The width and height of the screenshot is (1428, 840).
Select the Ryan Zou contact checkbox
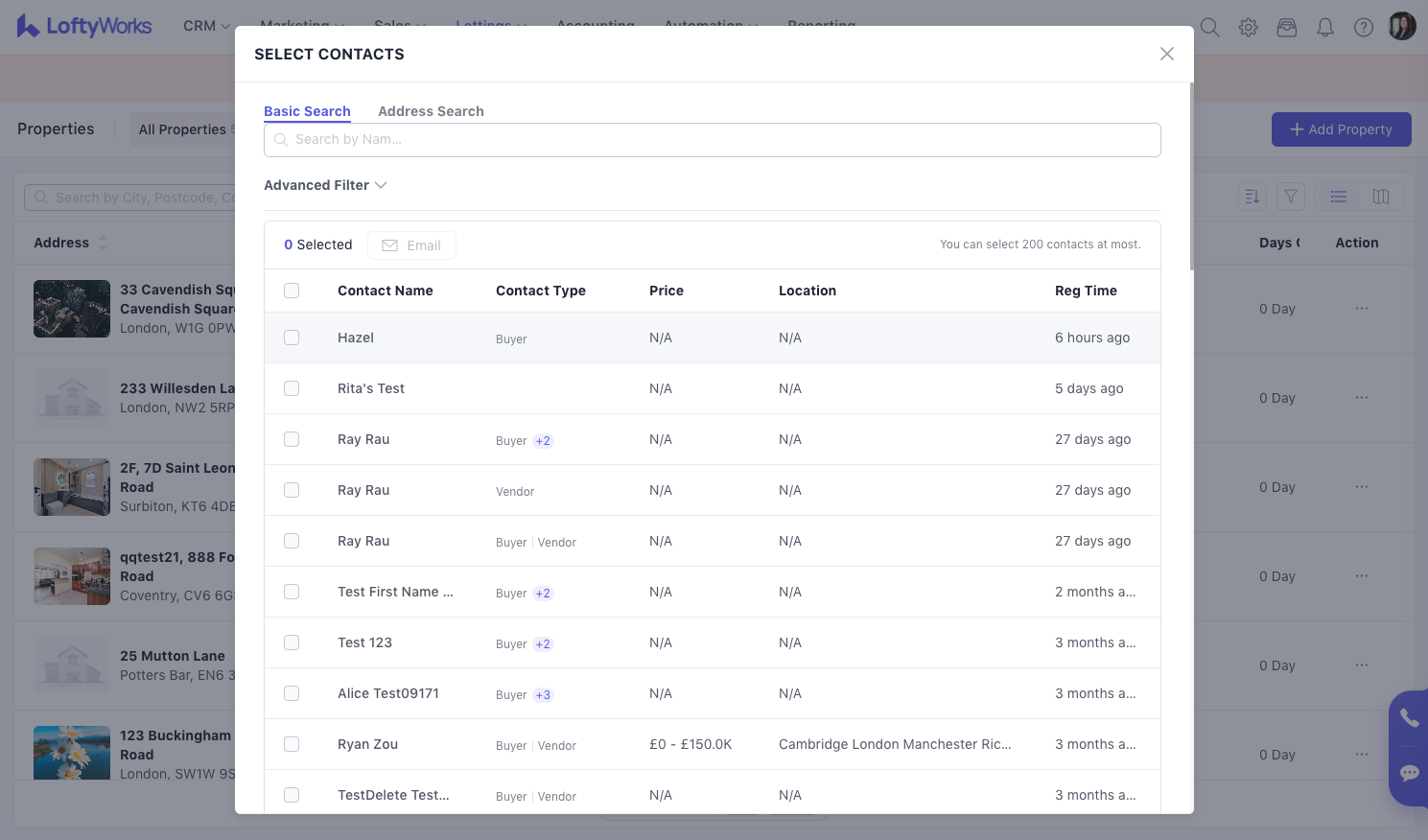[292, 744]
